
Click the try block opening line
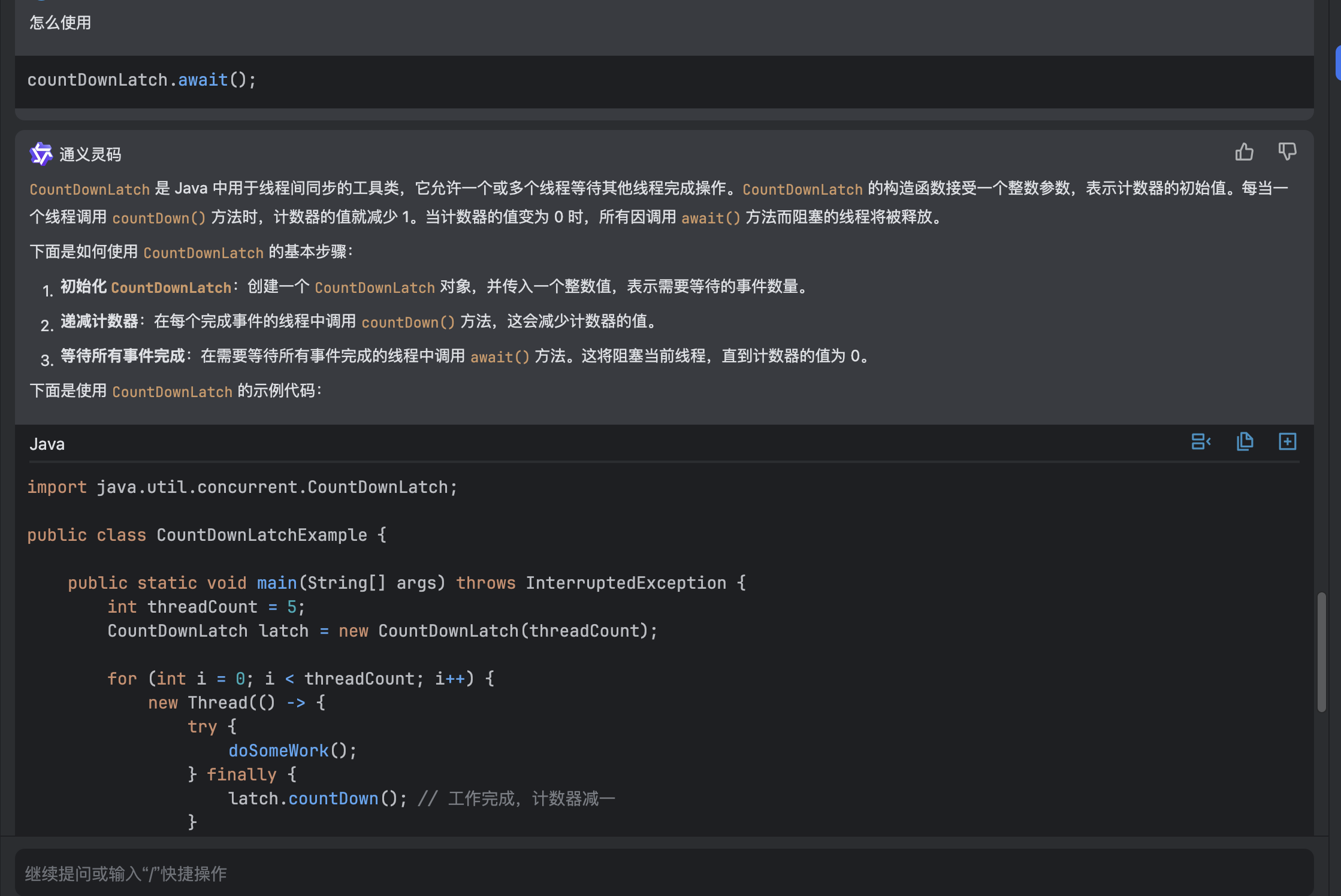[212, 727]
